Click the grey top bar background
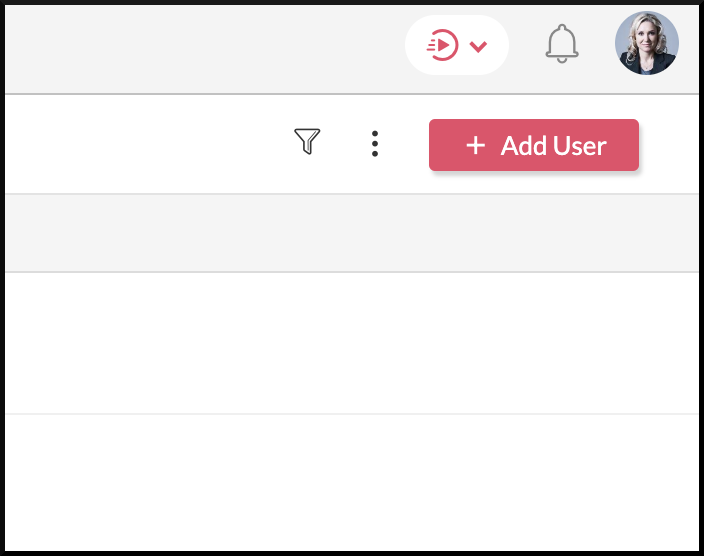The image size is (704, 556). (200, 46)
